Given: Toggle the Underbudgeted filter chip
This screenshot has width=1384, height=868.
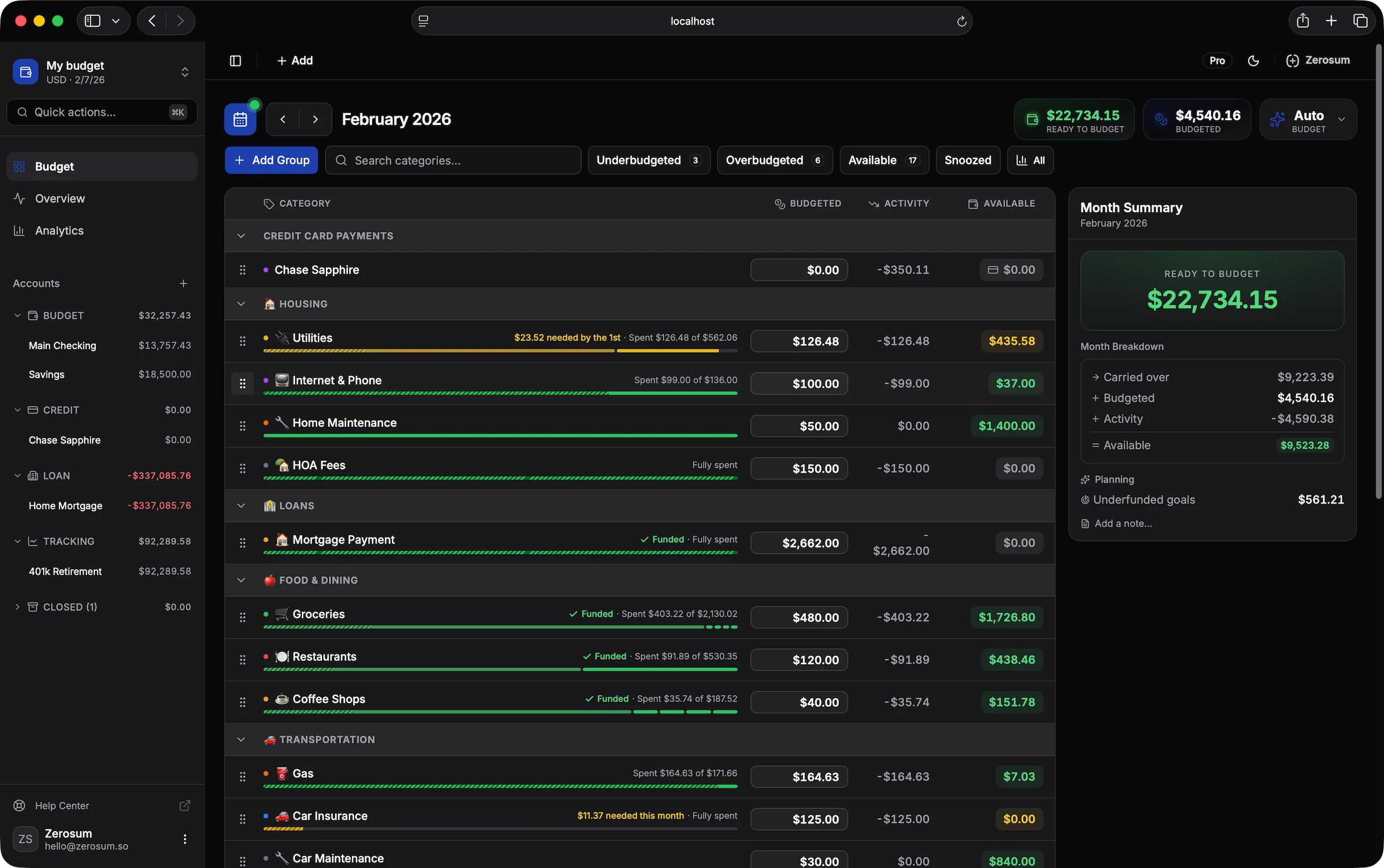Looking at the screenshot, I should click(x=648, y=160).
